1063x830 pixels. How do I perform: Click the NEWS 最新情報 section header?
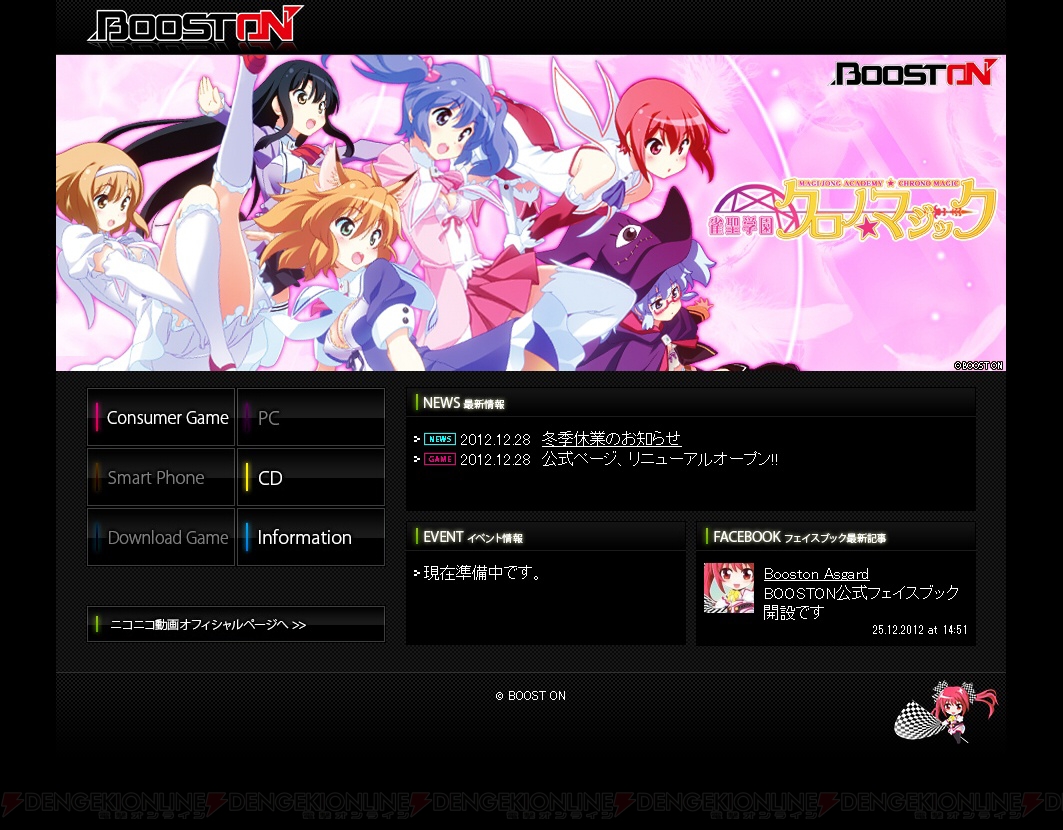point(691,403)
